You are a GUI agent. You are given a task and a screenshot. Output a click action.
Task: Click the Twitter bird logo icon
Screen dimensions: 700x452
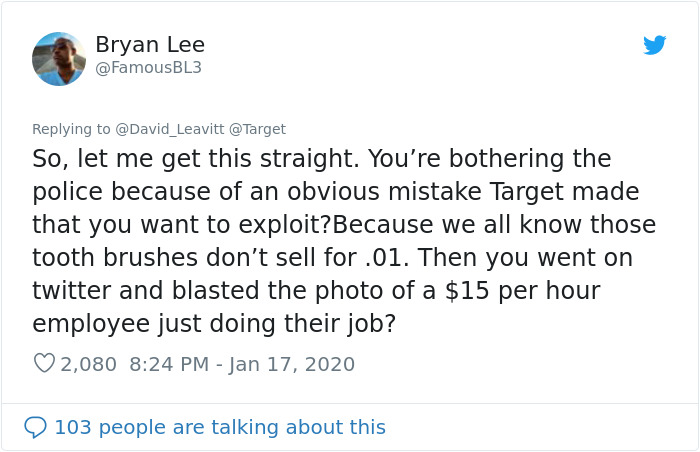[x=654, y=45]
